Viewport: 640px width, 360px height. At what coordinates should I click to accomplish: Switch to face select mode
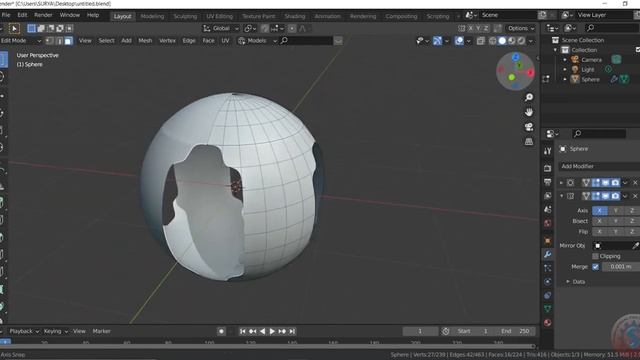click(68, 41)
